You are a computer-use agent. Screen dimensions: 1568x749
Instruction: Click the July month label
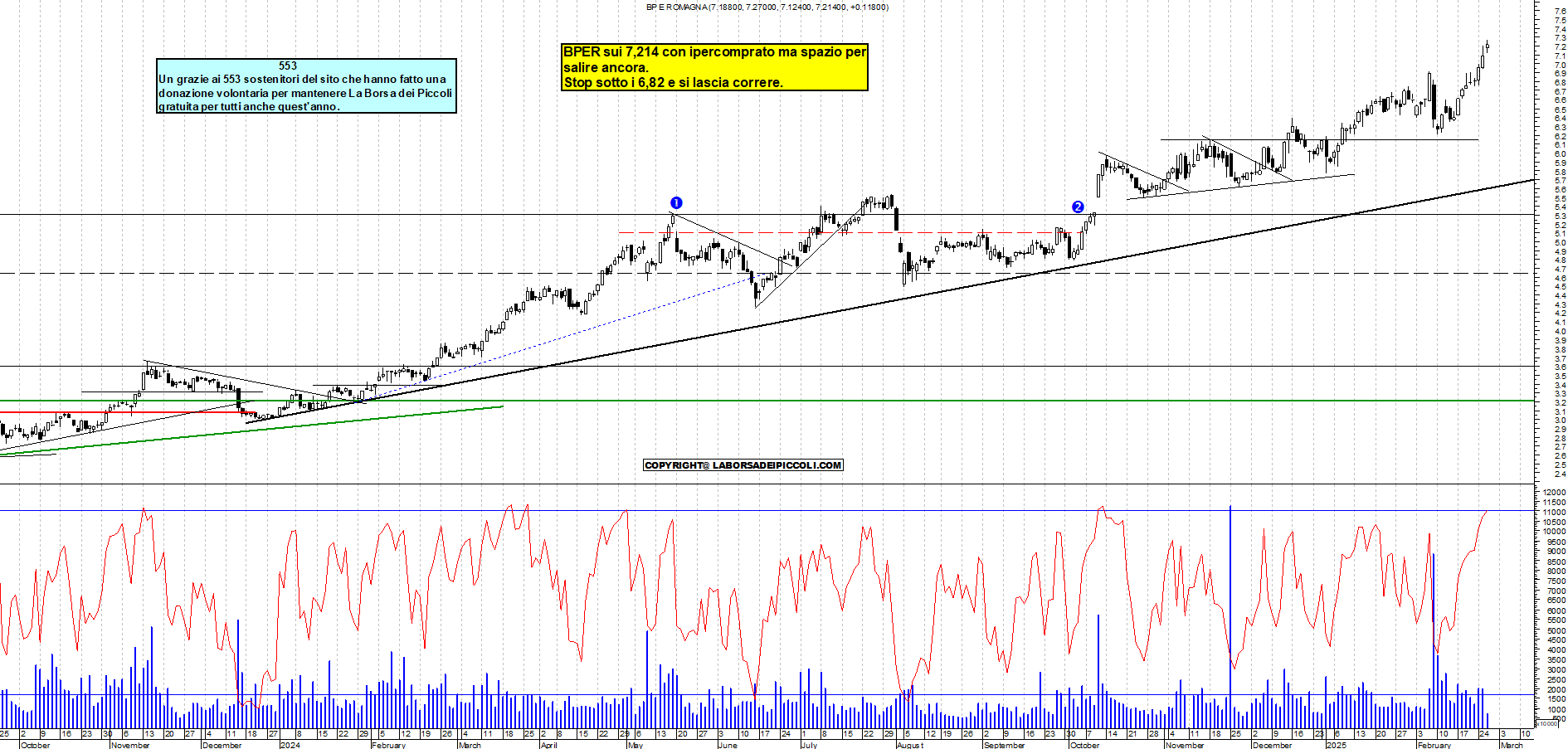tap(809, 745)
